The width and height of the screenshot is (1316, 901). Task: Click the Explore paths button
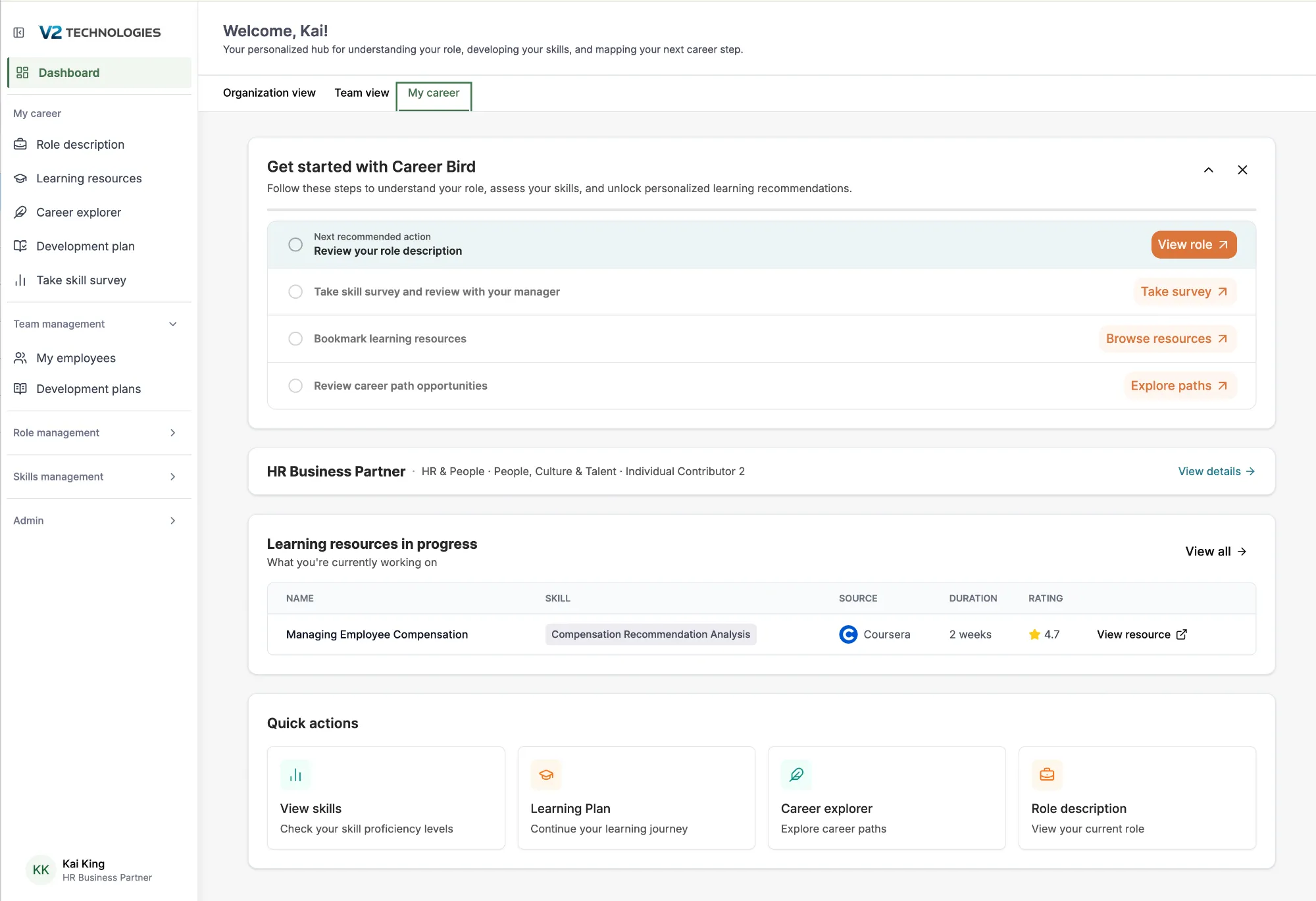click(1180, 386)
